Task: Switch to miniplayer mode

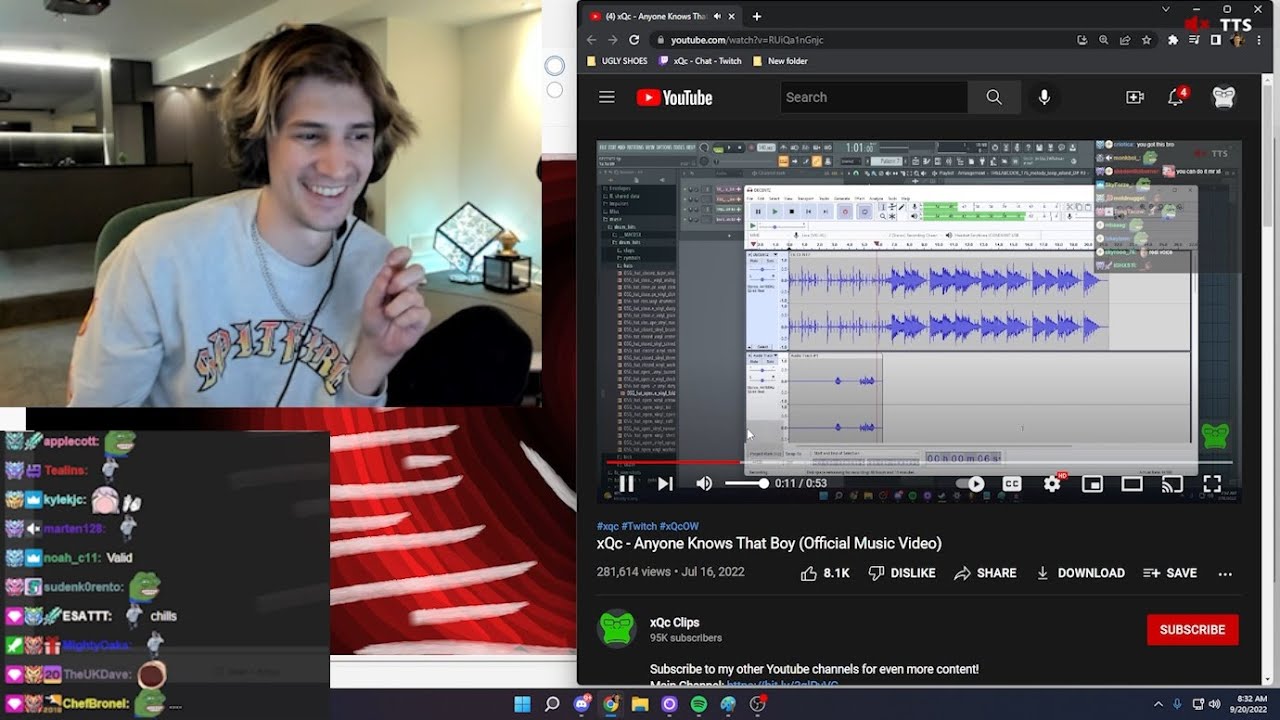Action: coord(1092,484)
